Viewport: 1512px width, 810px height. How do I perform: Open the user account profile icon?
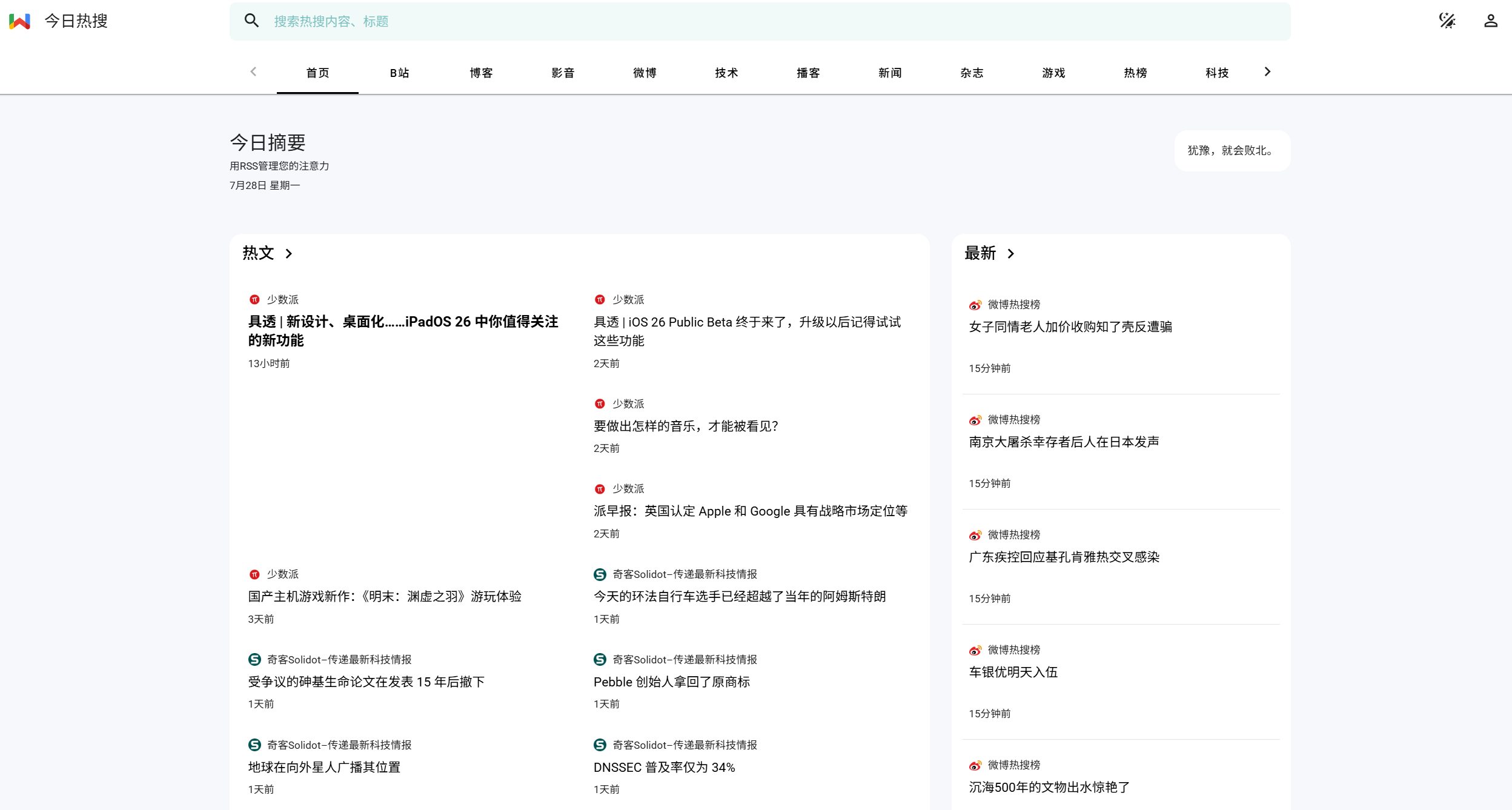1491,21
